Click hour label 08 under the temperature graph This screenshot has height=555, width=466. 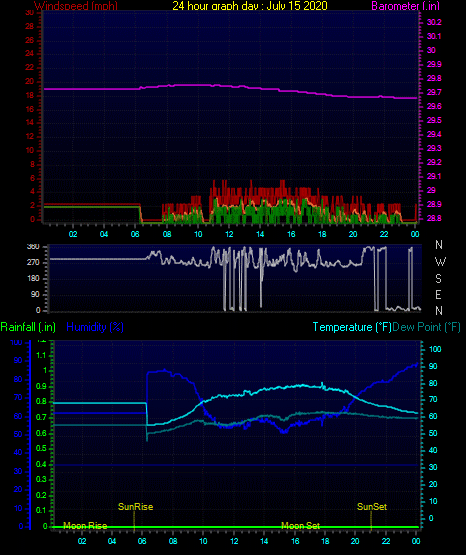click(173, 541)
